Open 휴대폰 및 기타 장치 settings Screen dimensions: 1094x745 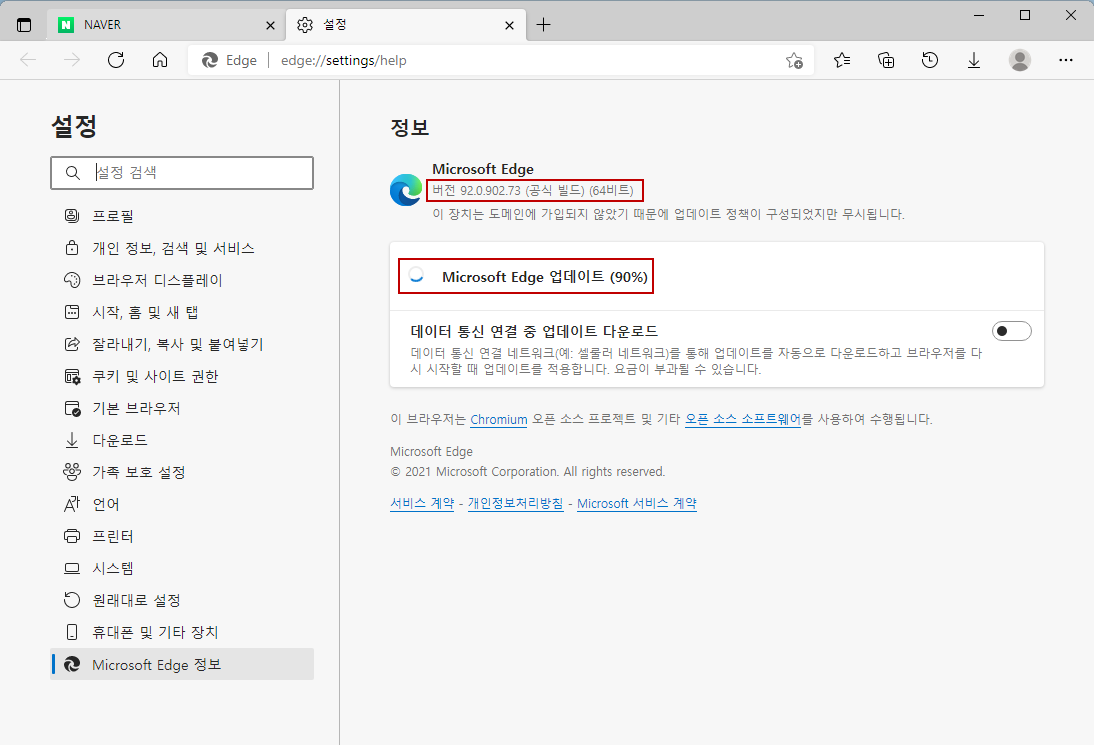(182, 633)
